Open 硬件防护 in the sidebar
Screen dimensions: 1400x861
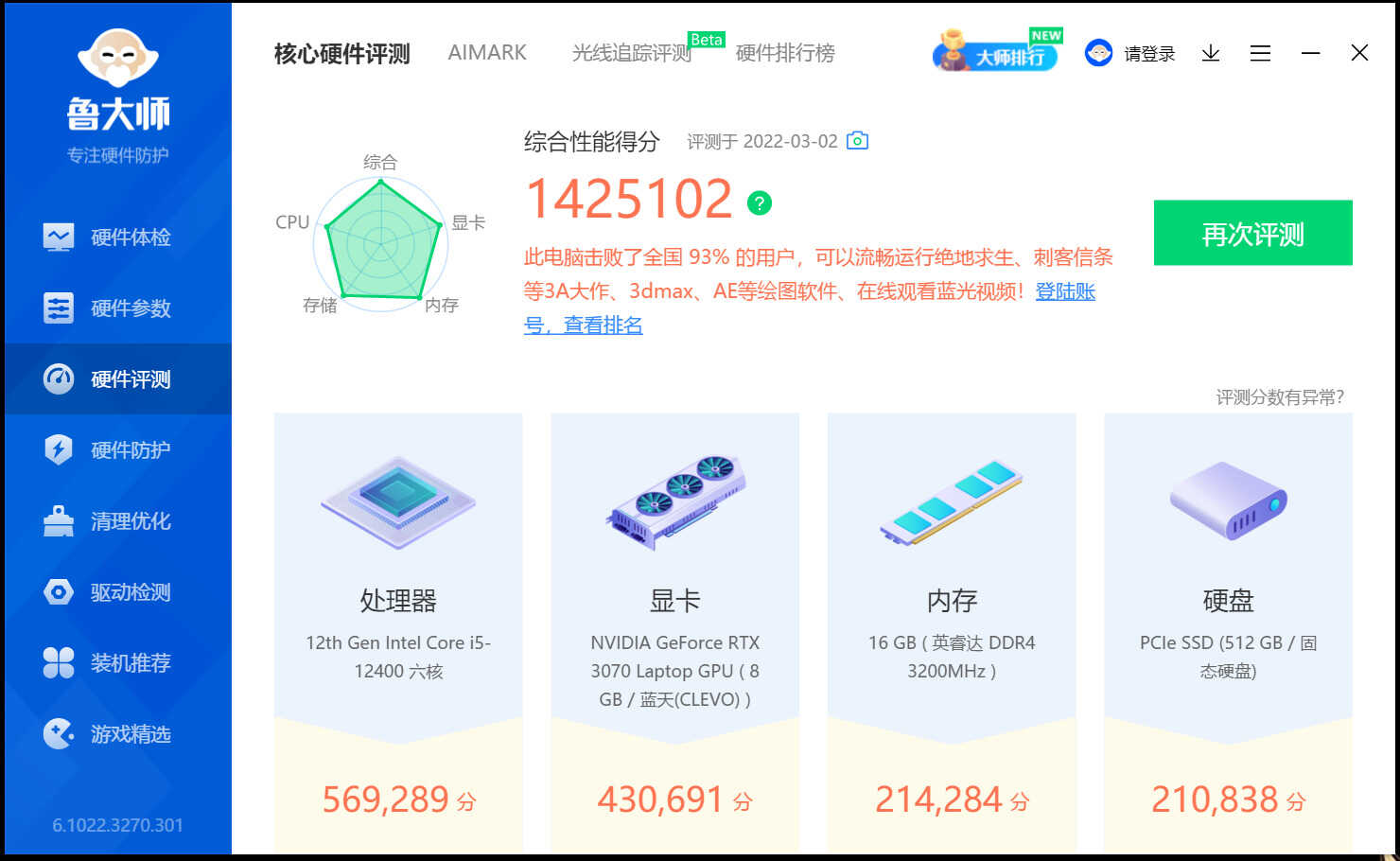[x=118, y=449]
